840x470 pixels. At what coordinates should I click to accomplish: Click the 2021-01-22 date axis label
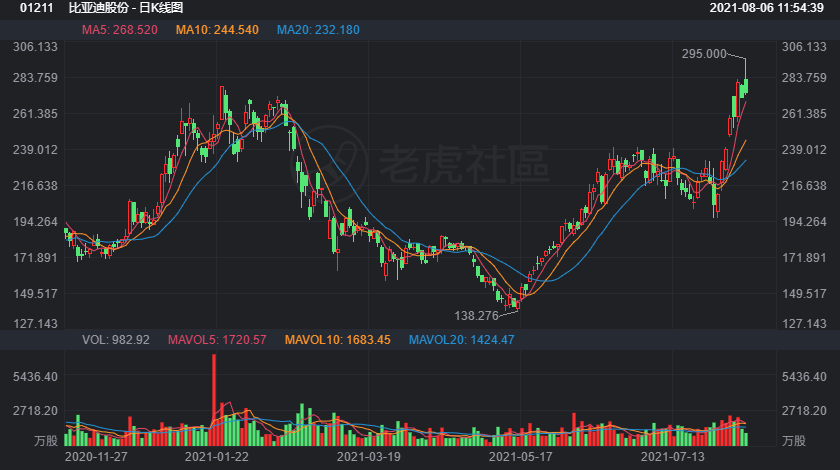tap(216, 457)
